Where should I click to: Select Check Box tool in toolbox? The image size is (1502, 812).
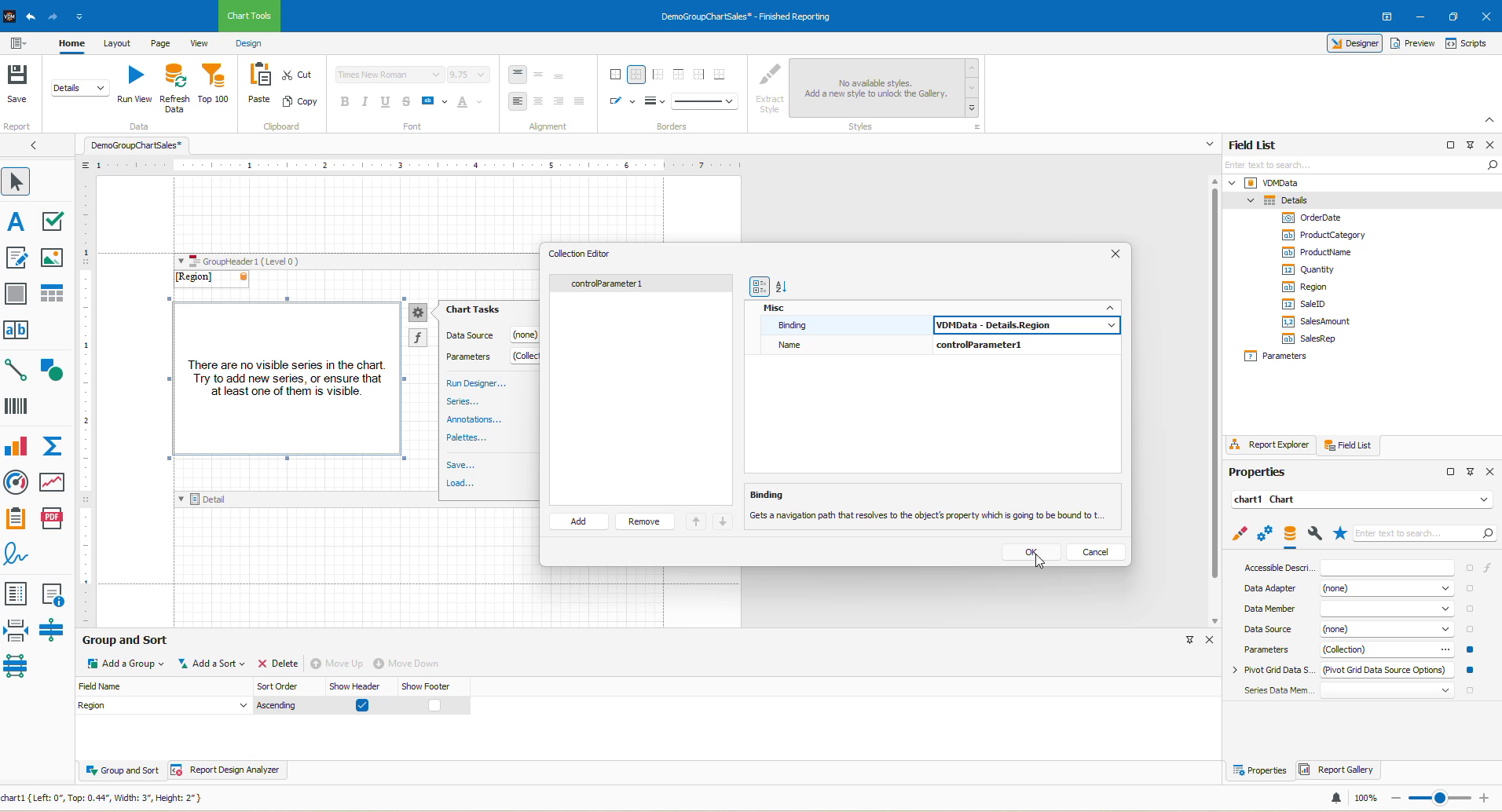[52, 221]
